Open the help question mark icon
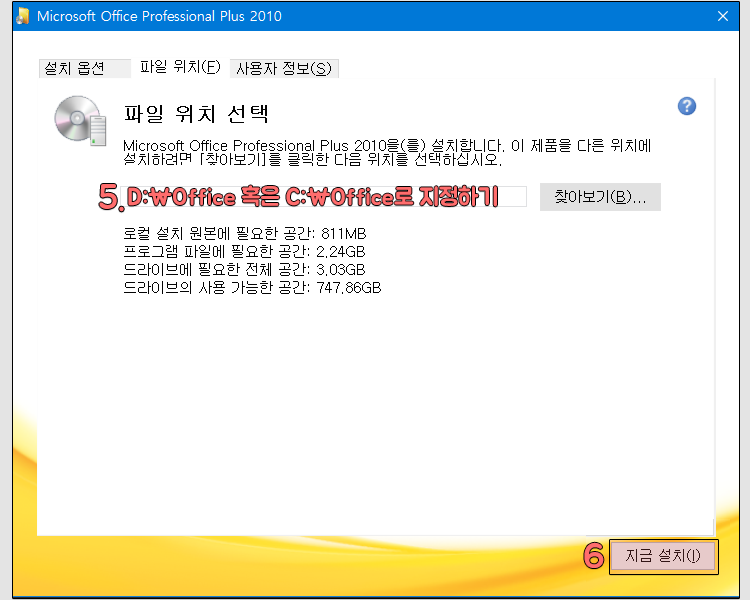Image resolution: width=750 pixels, height=600 pixels. [x=686, y=106]
